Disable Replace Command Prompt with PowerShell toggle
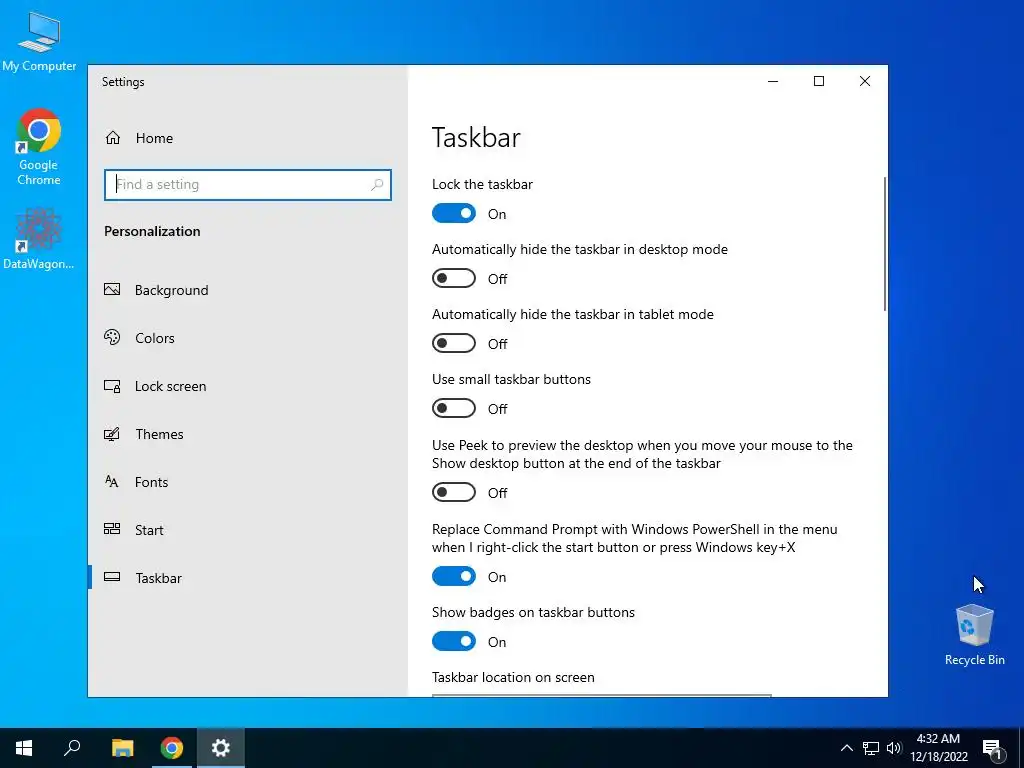The height and width of the screenshot is (768, 1024). pos(454,577)
